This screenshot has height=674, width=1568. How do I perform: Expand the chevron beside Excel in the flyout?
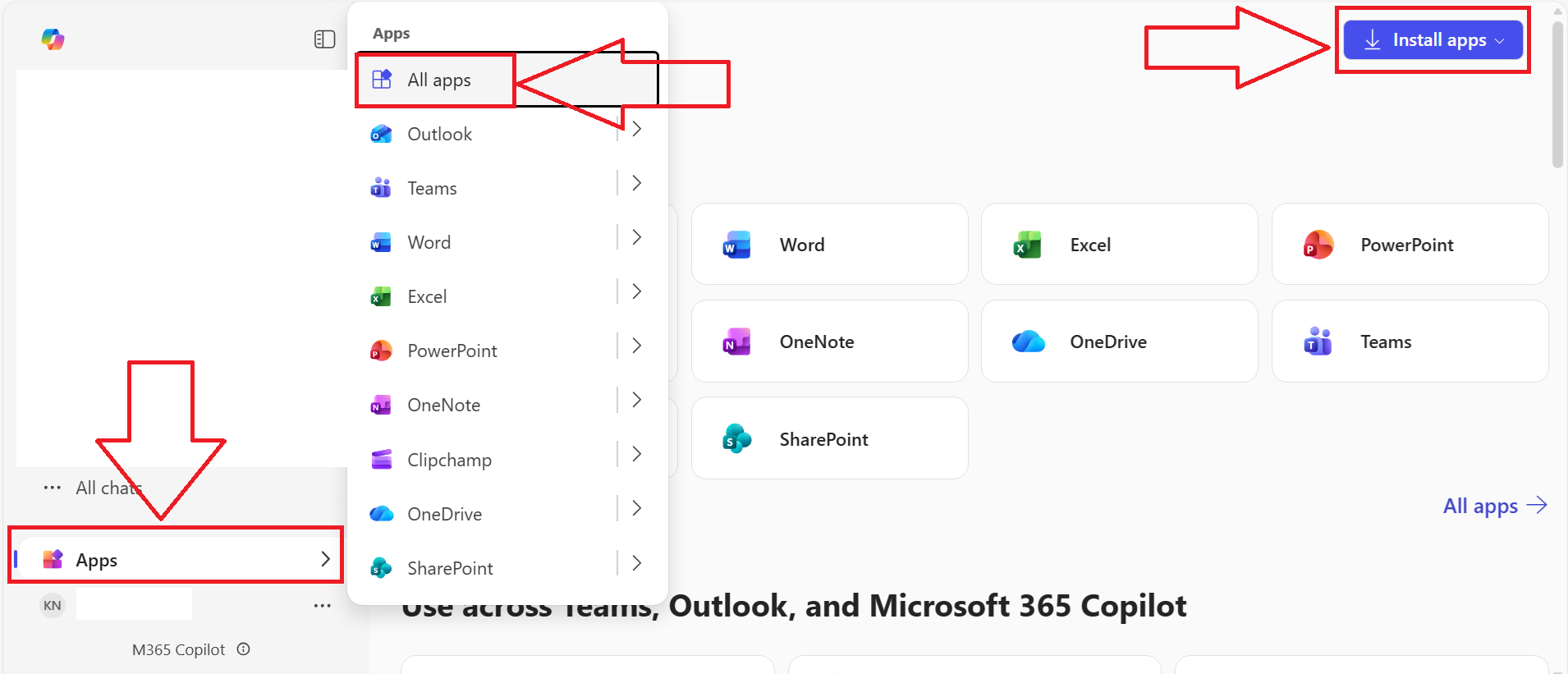[637, 291]
